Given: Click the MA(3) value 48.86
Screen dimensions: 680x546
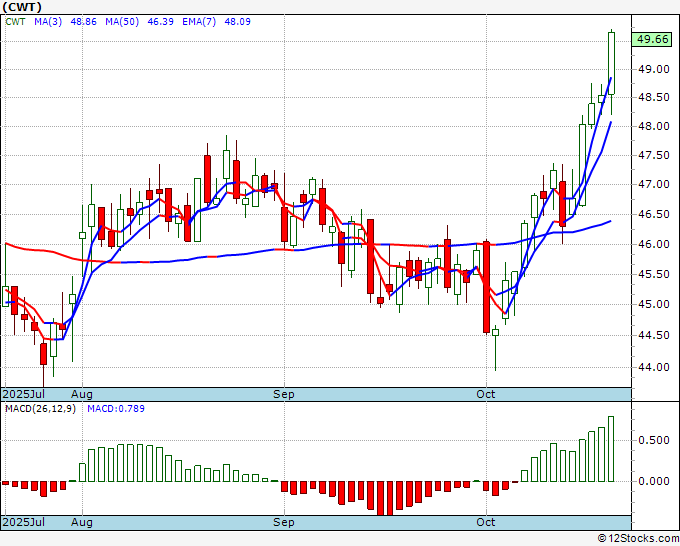Looking at the screenshot, I should tap(83, 22).
